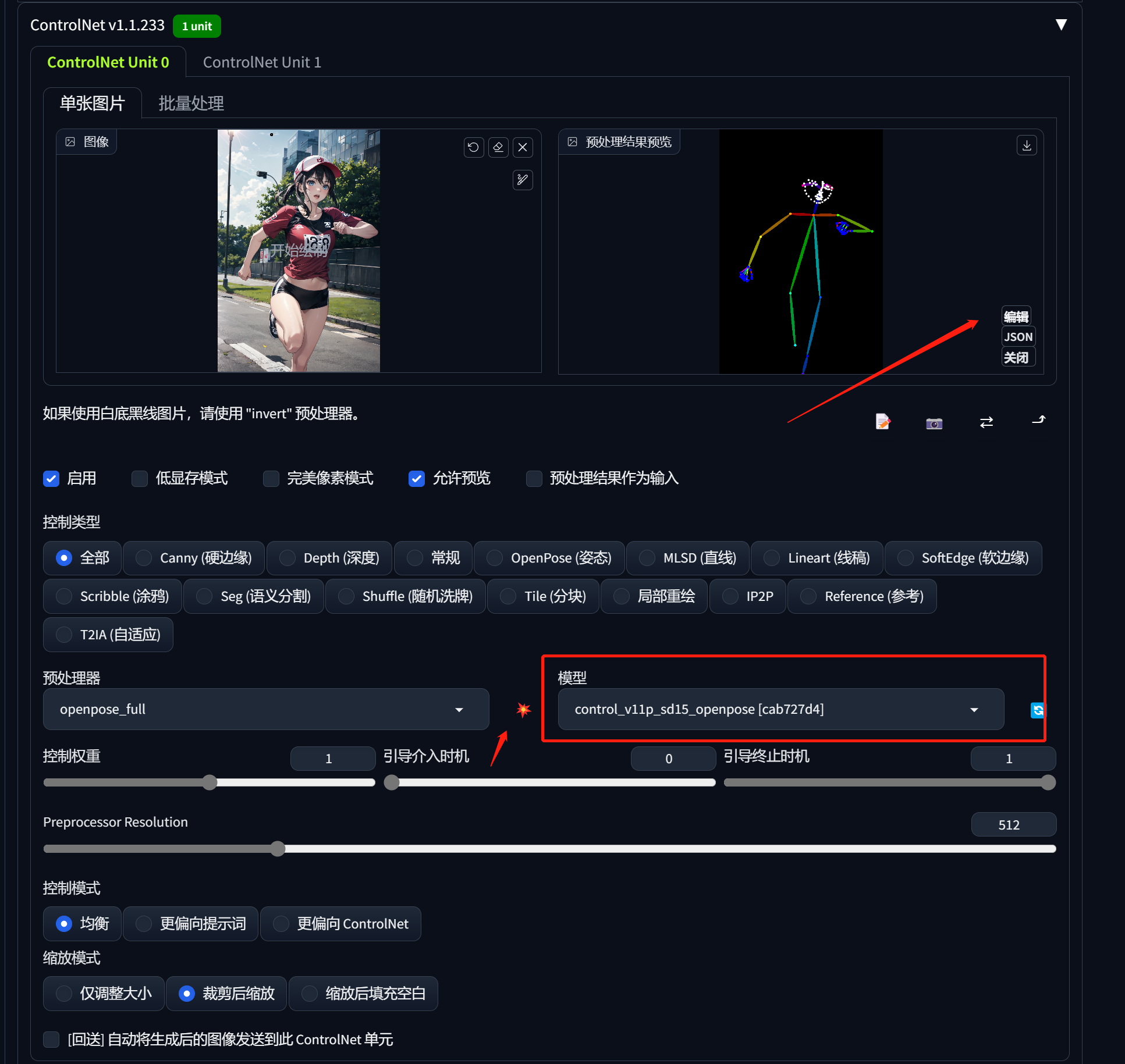Select 缩放后填充空白 resize mode

364,994
